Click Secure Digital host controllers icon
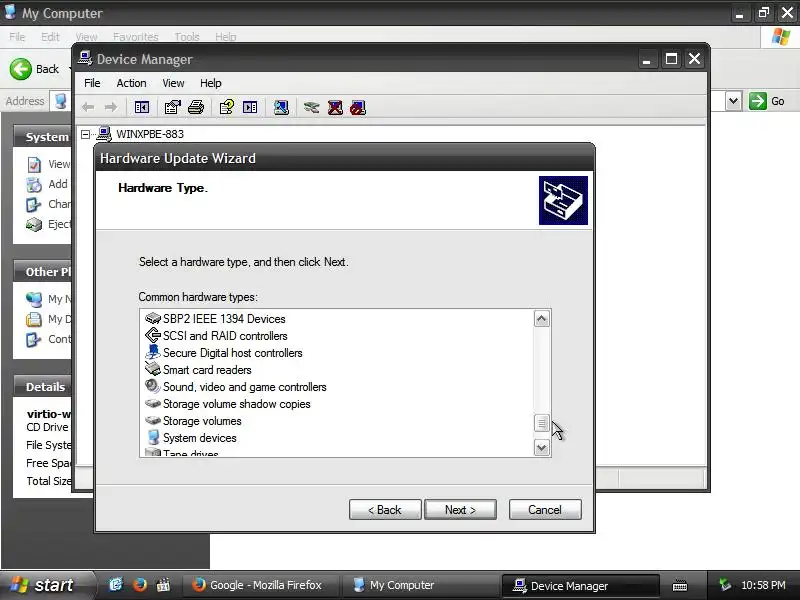800x600 pixels. (x=153, y=353)
